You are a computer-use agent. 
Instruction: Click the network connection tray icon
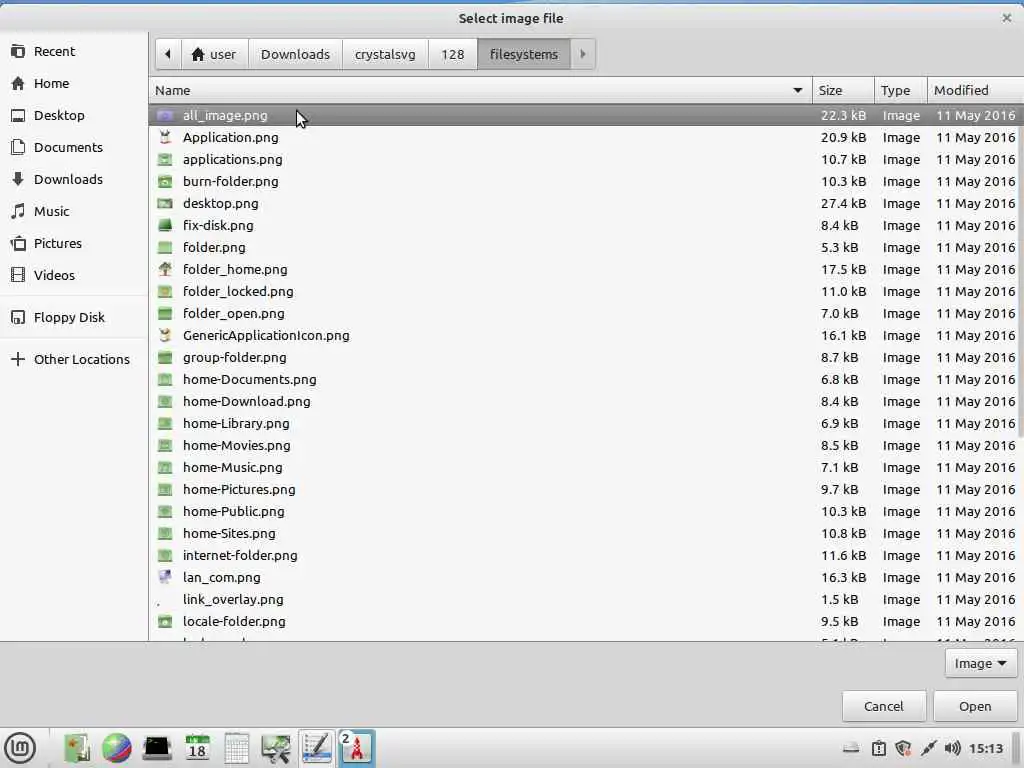click(928, 748)
